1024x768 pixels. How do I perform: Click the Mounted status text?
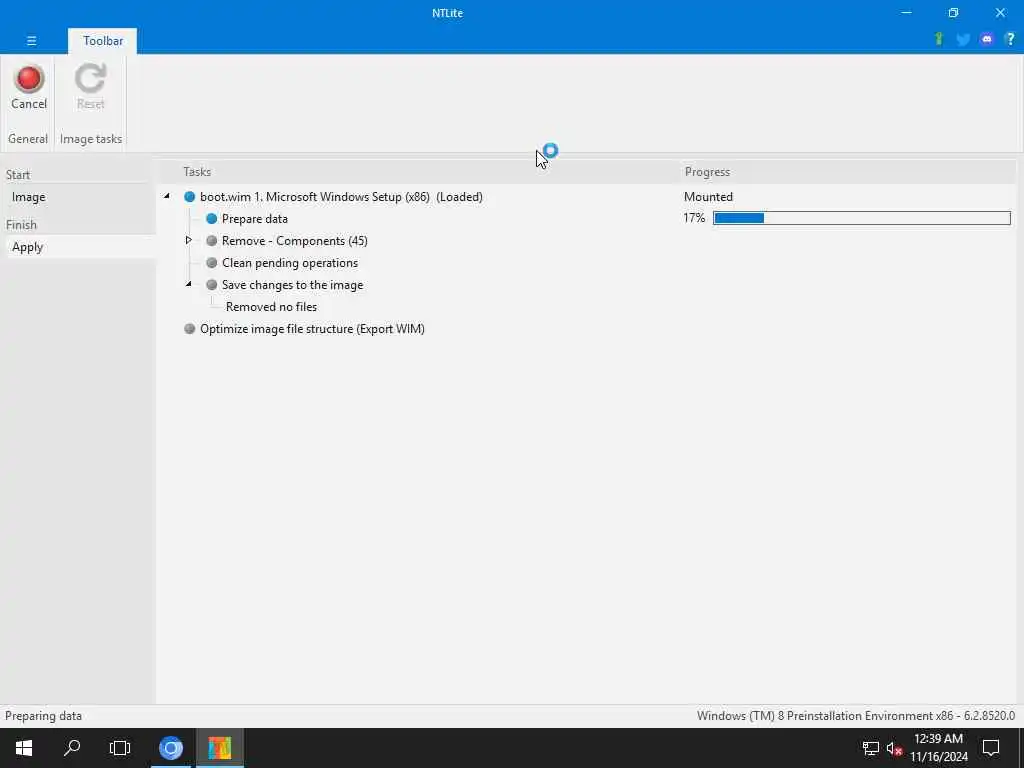pos(708,197)
